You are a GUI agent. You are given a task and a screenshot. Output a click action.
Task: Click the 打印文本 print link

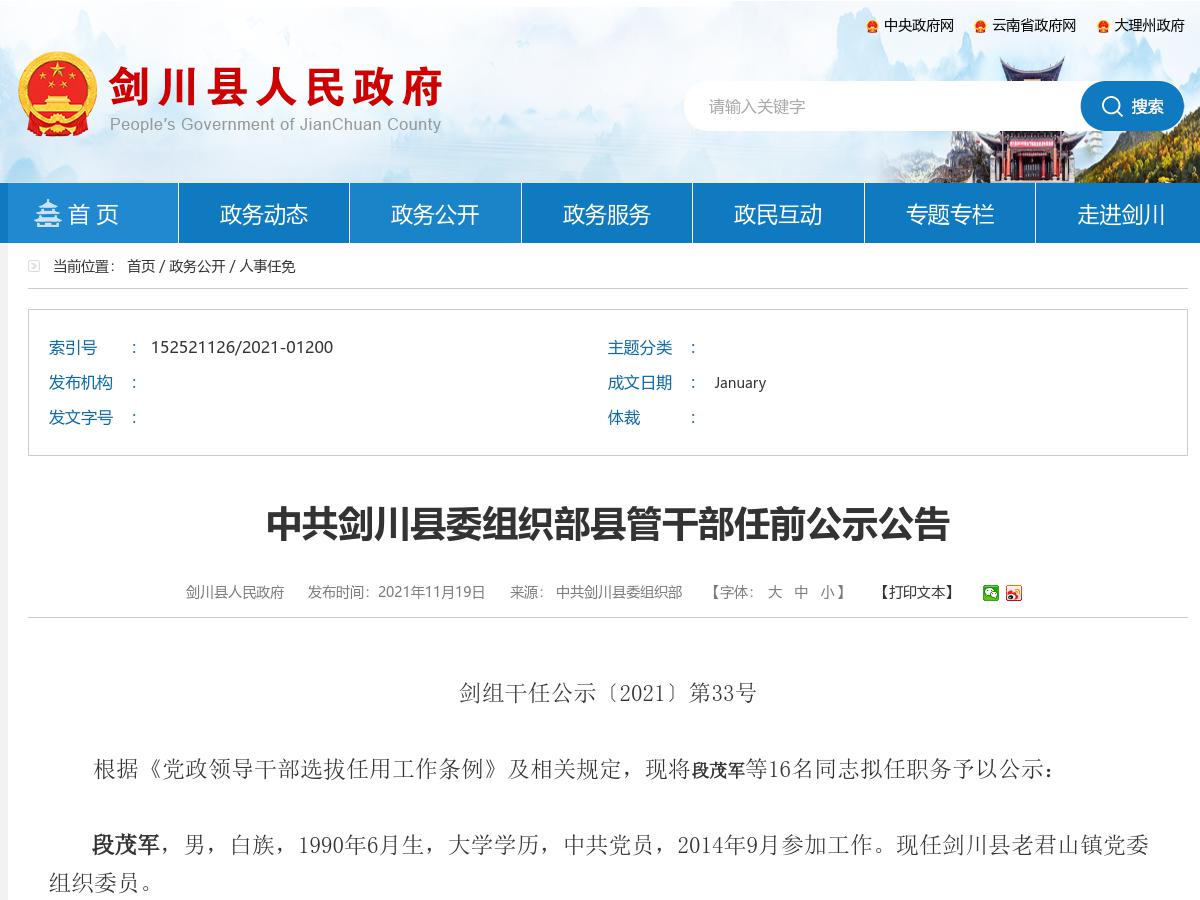[x=916, y=592]
